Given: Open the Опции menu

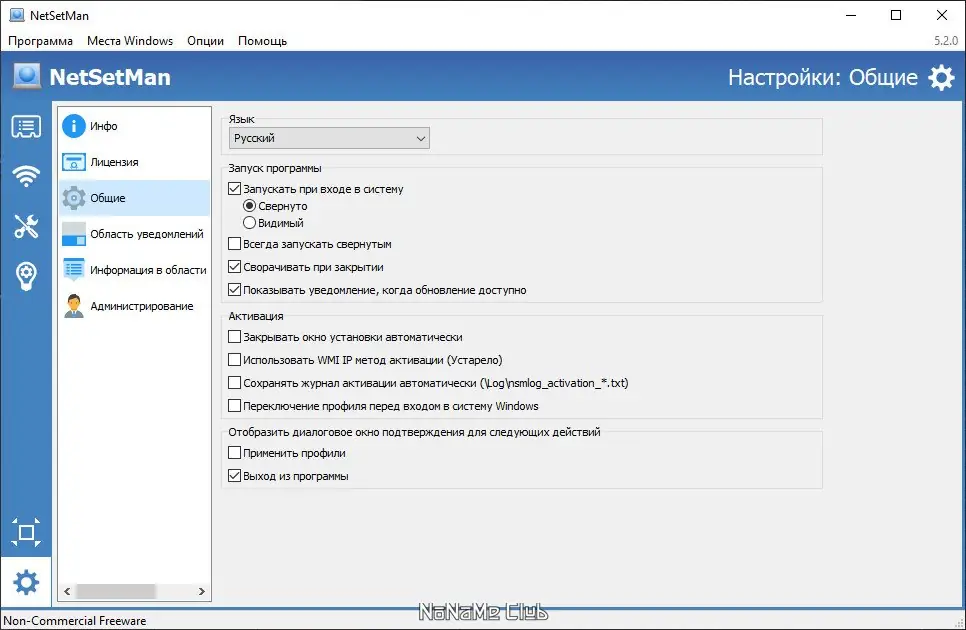Looking at the screenshot, I should (205, 41).
